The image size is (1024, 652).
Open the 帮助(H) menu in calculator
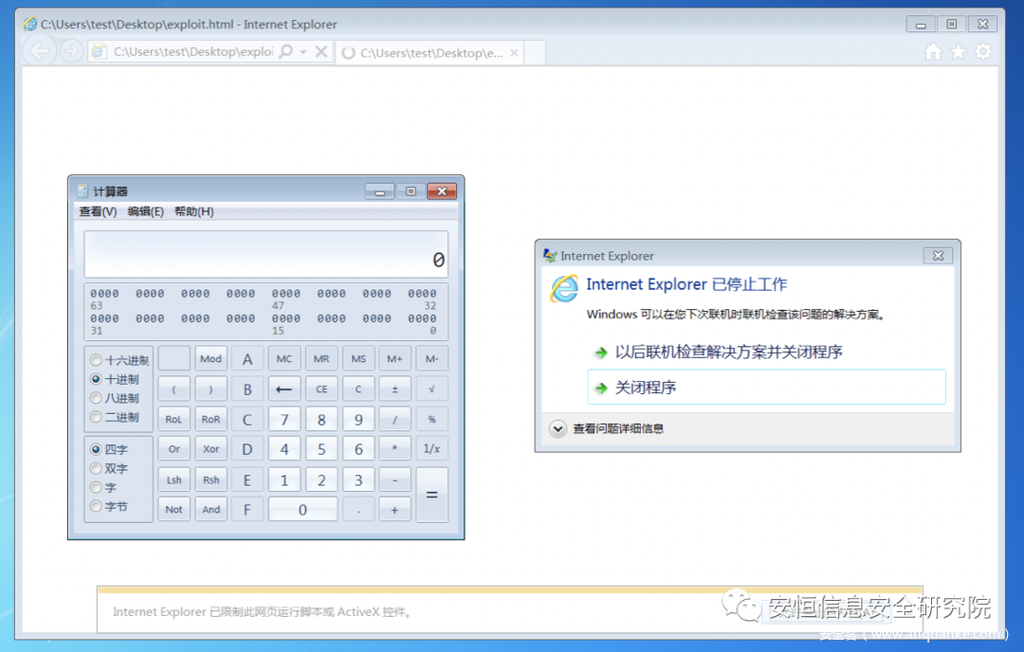tap(194, 212)
